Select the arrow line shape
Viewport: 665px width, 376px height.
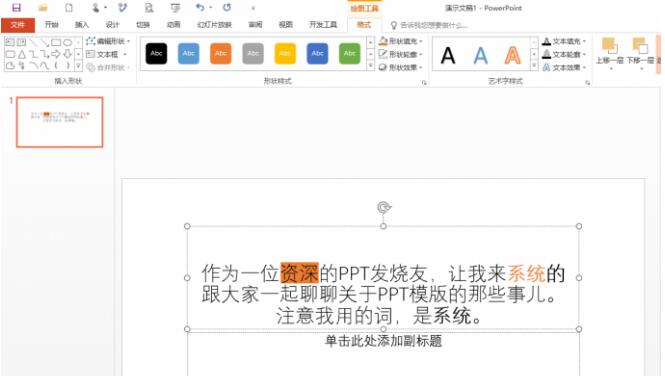[x=45, y=42]
